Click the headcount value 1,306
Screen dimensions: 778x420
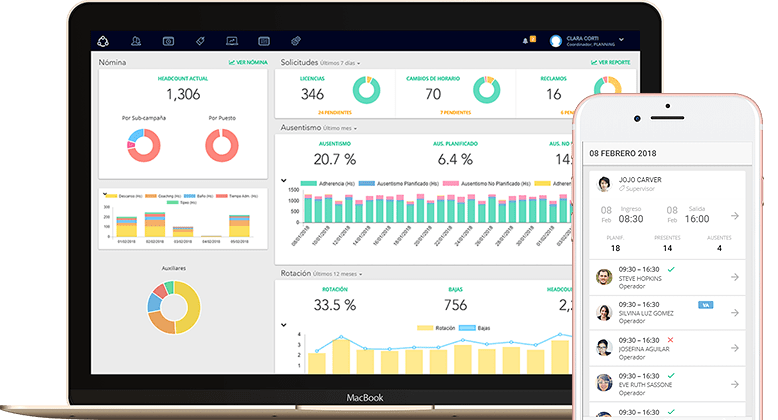[183, 94]
